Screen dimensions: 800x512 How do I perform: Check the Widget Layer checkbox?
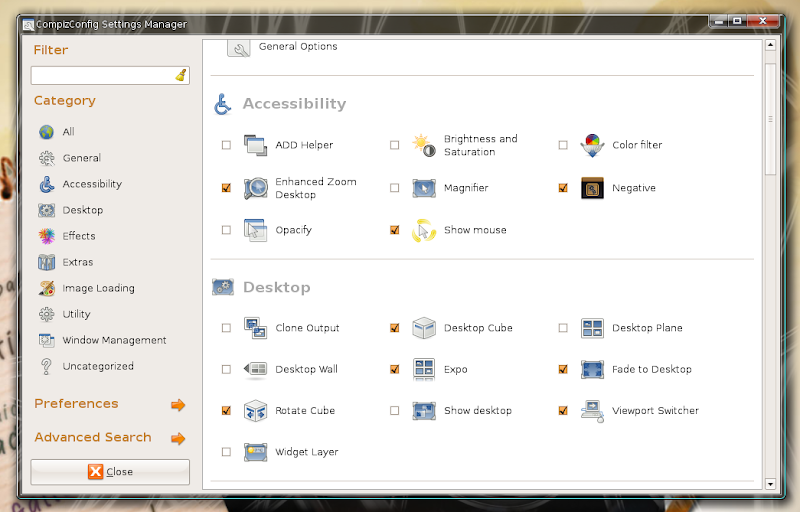point(226,452)
